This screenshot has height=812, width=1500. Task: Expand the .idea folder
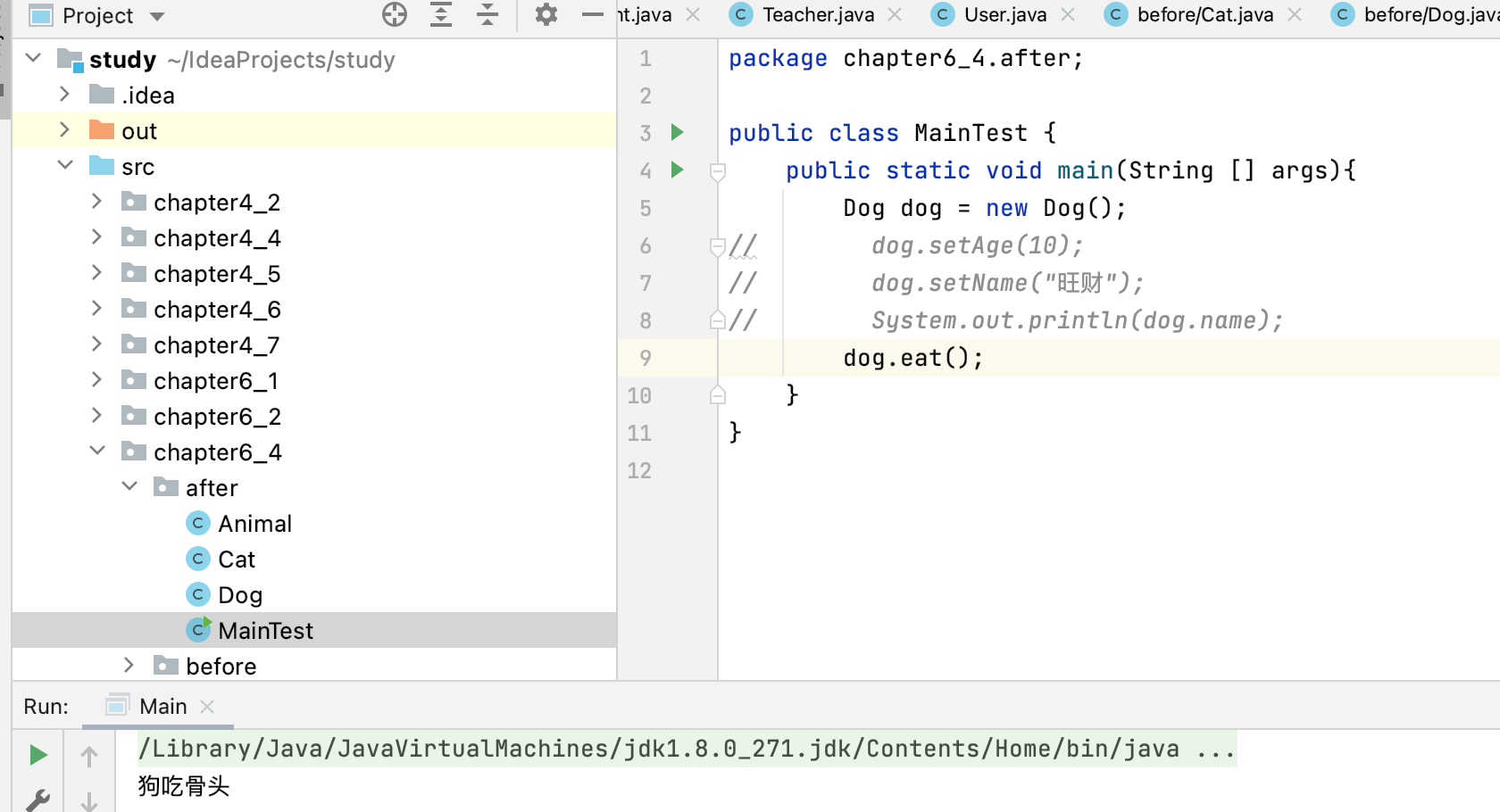pyautogui.click(x=64, y=95)
